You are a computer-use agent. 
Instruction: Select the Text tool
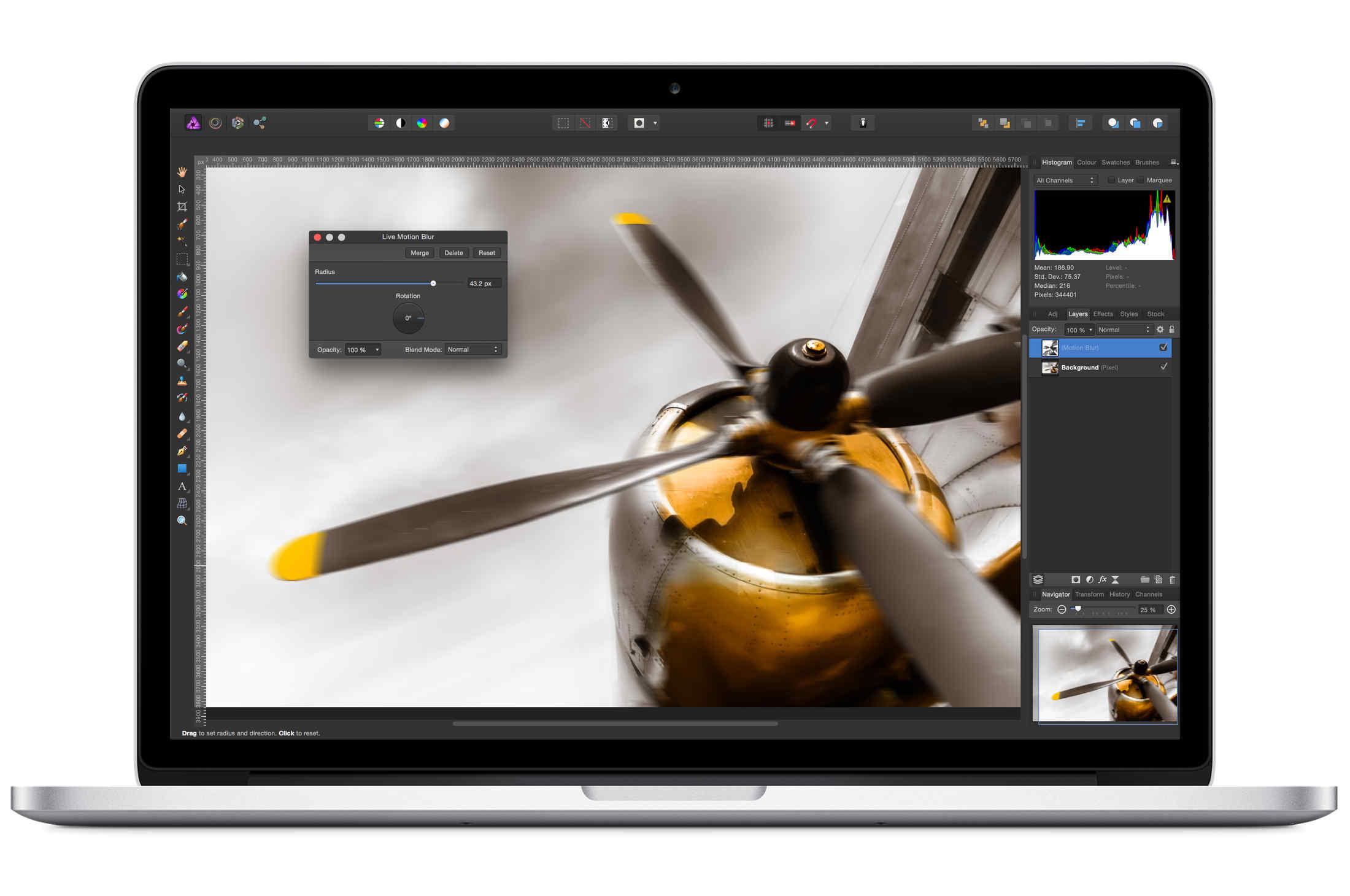point(182,486)
